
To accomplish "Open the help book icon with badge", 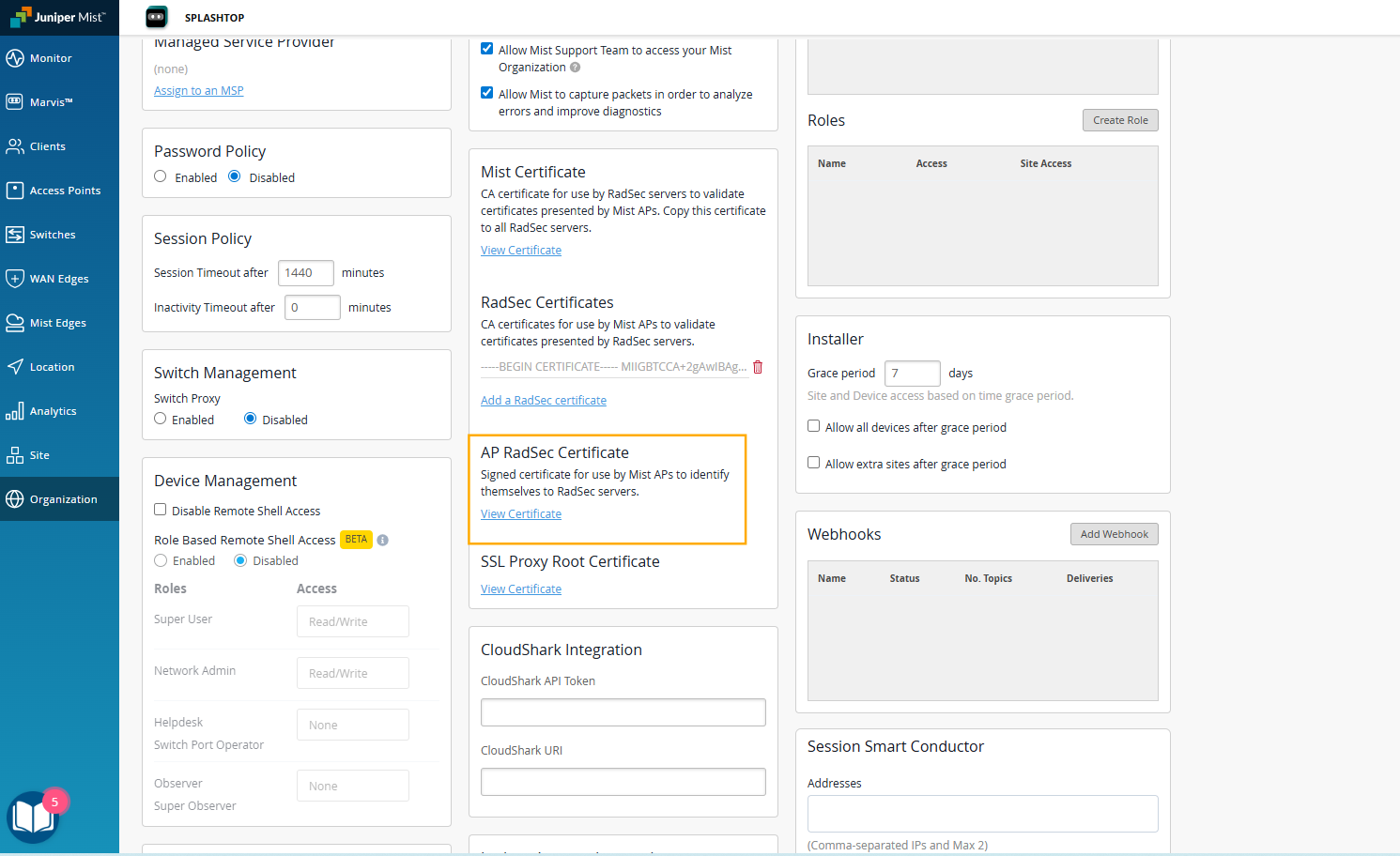I will click(x=34, y=817).
